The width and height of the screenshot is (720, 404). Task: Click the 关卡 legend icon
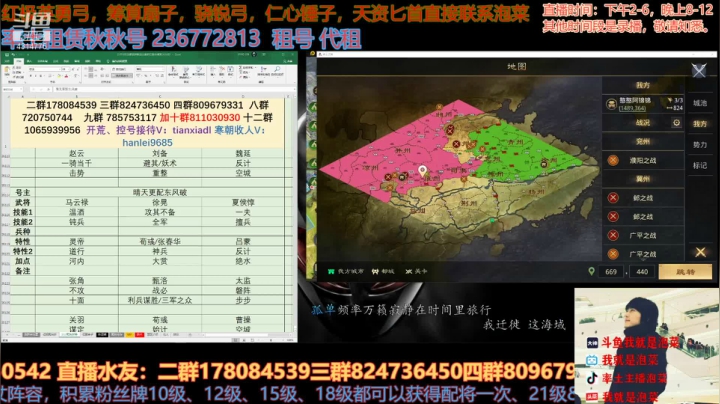409,271
